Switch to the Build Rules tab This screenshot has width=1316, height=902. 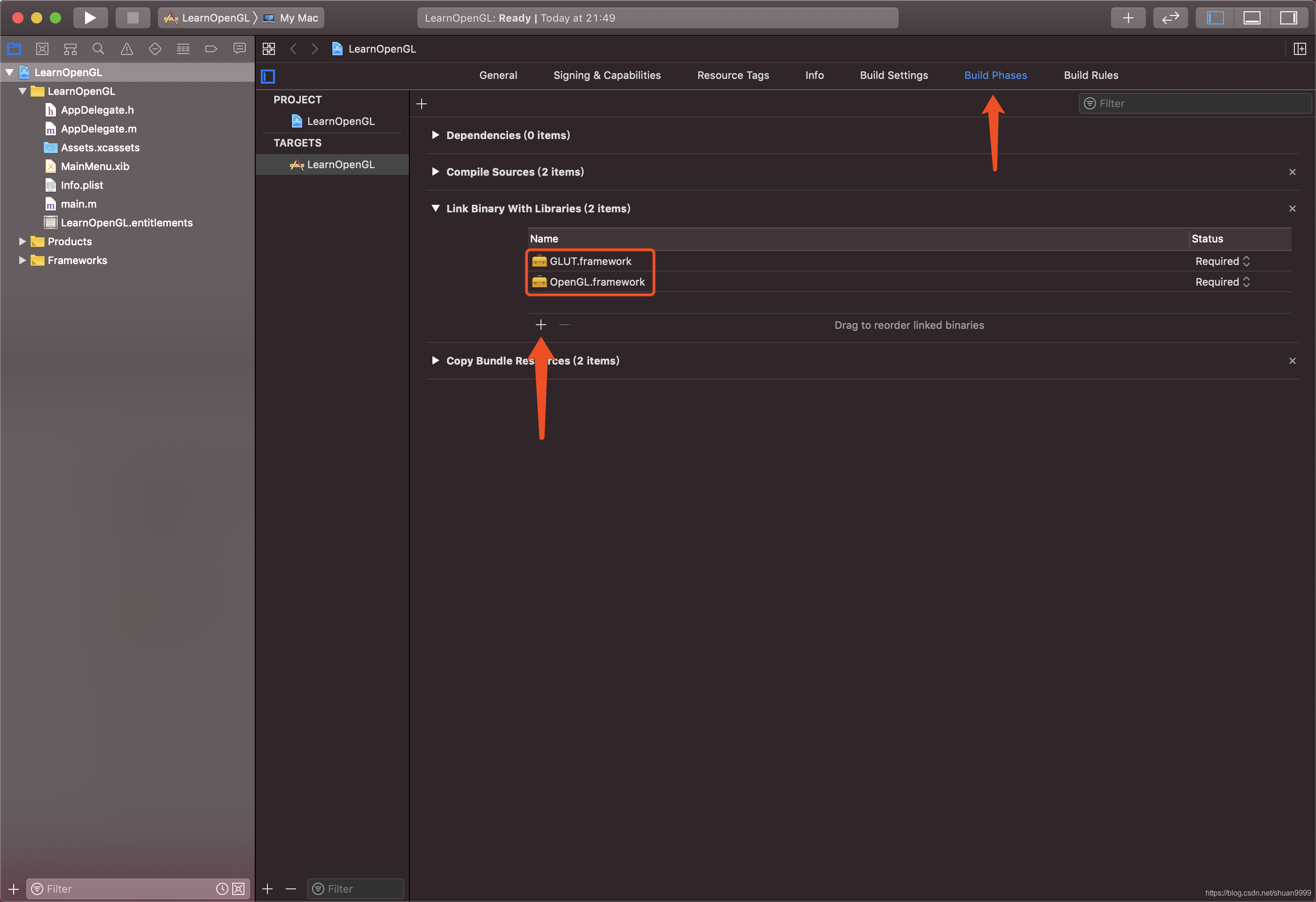pos(1090,75)
